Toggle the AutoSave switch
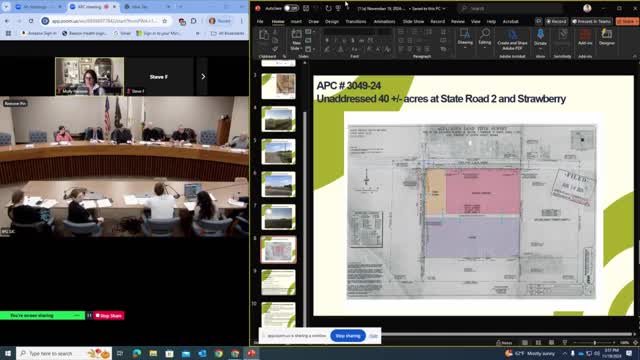The image size is (640, 360). [x=291, y=8]
